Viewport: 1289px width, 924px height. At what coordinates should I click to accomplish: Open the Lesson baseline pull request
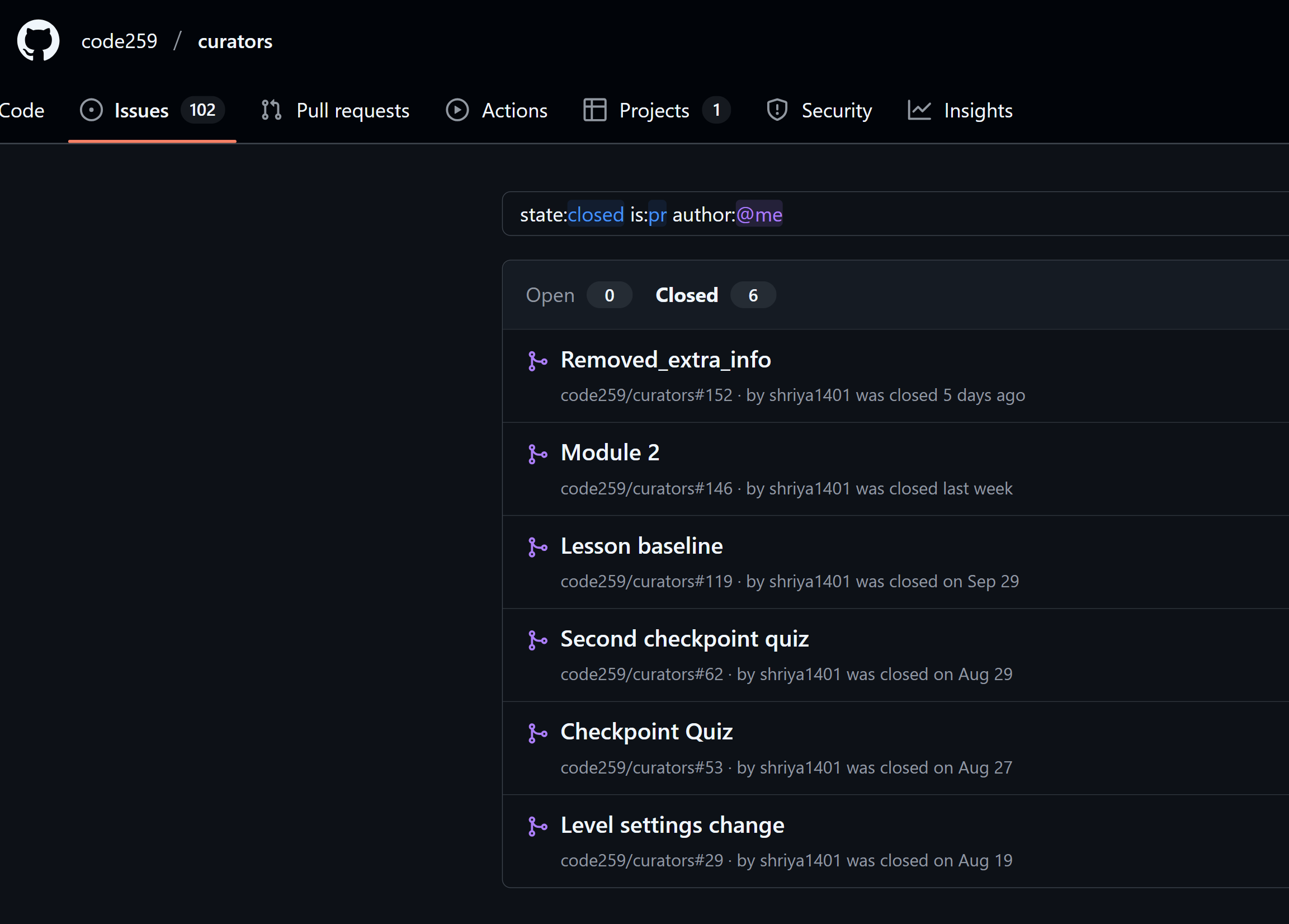pyautogui.click(x=641, y=546)
